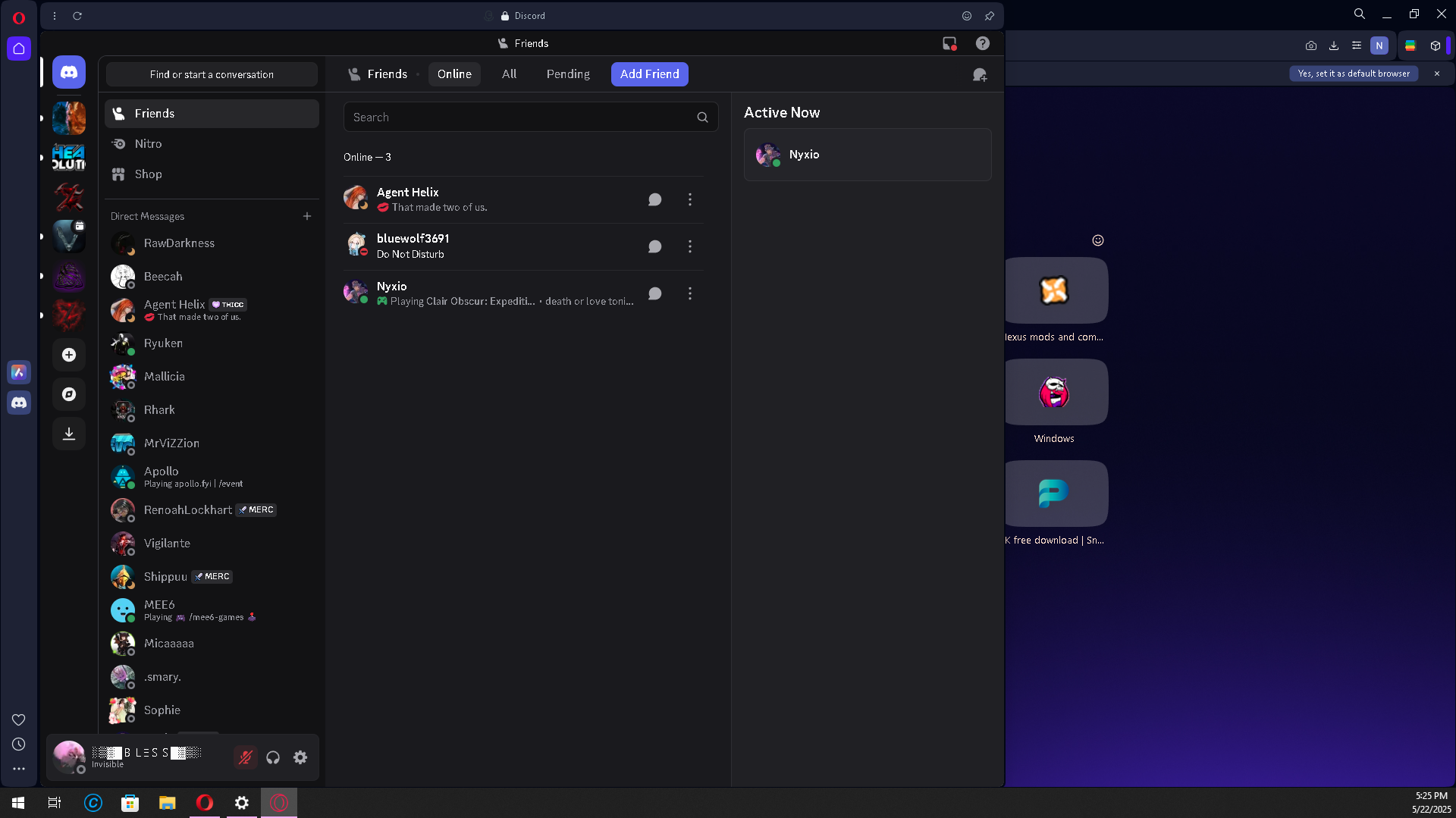
Task: Open Discord user settings gear
Action: pyautogui.click(x=300, y=757)
